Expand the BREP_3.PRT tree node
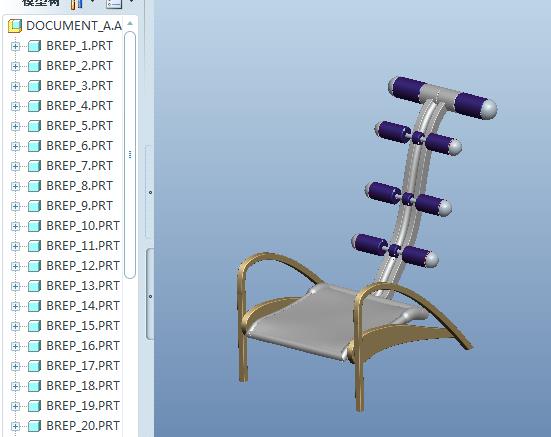This screenshot has width=551, height=437. [x=15, y=86]
